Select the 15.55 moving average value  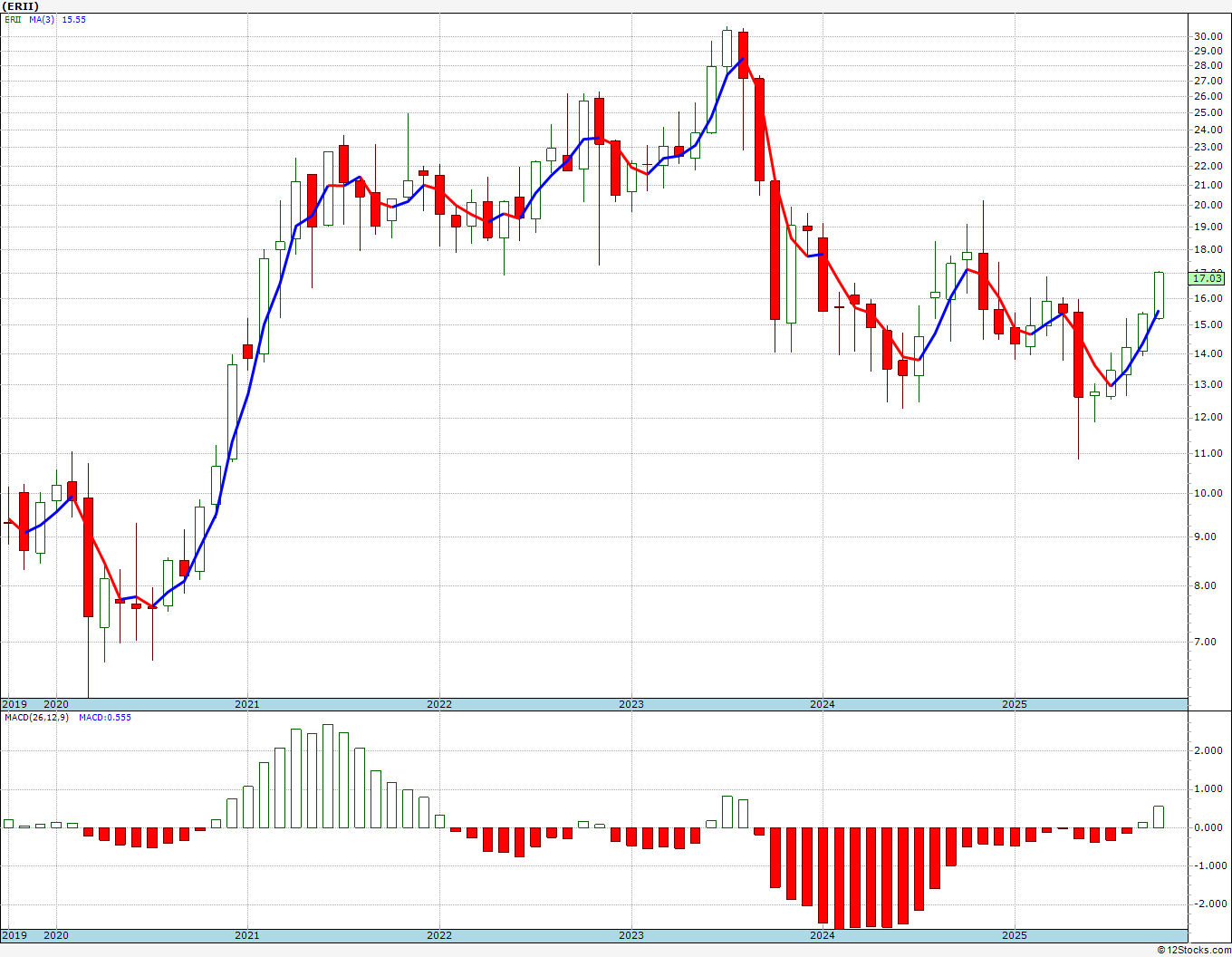click(74, 19)
